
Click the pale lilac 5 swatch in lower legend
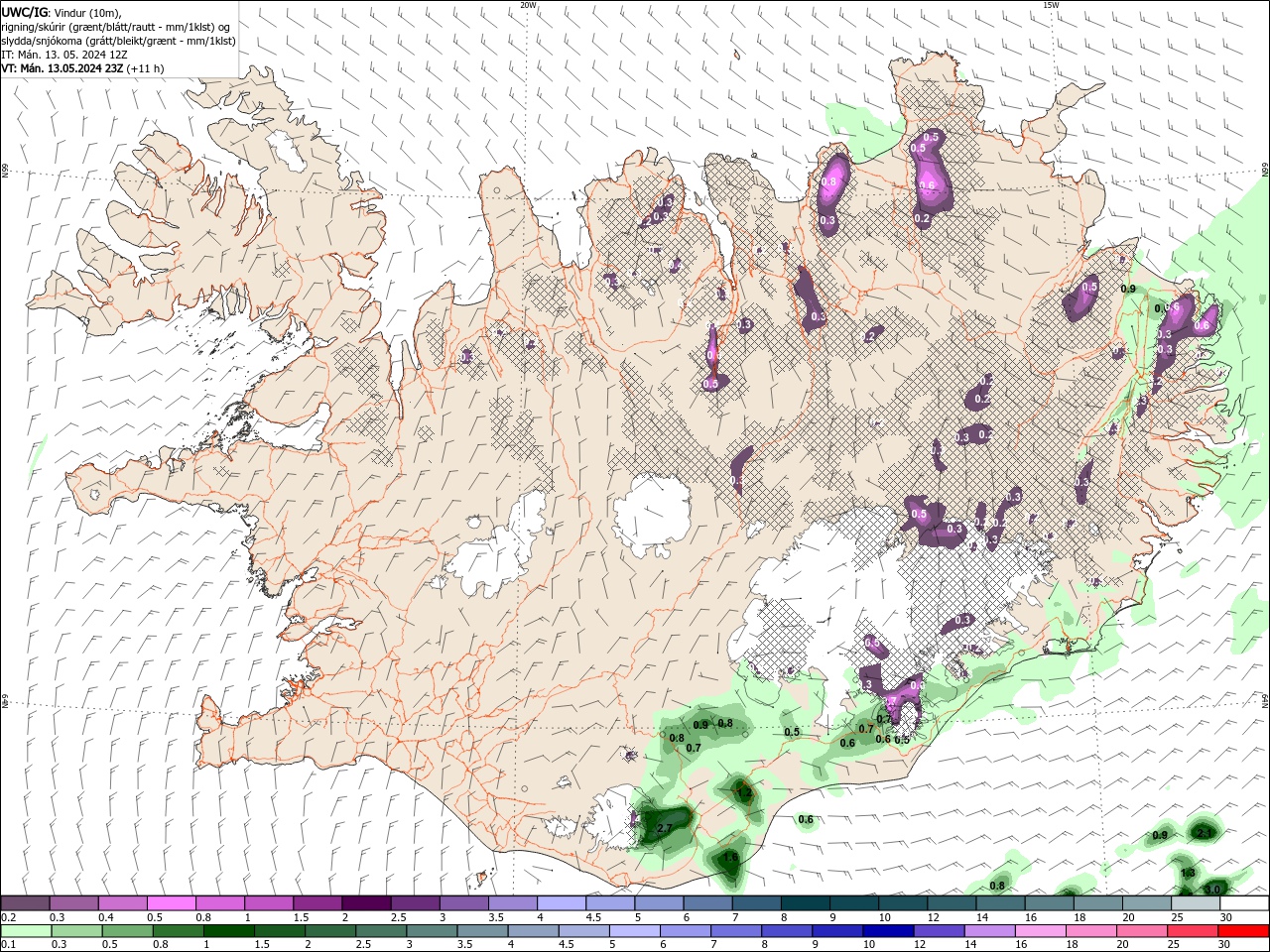pyautogui.click(x=634, y=931)
